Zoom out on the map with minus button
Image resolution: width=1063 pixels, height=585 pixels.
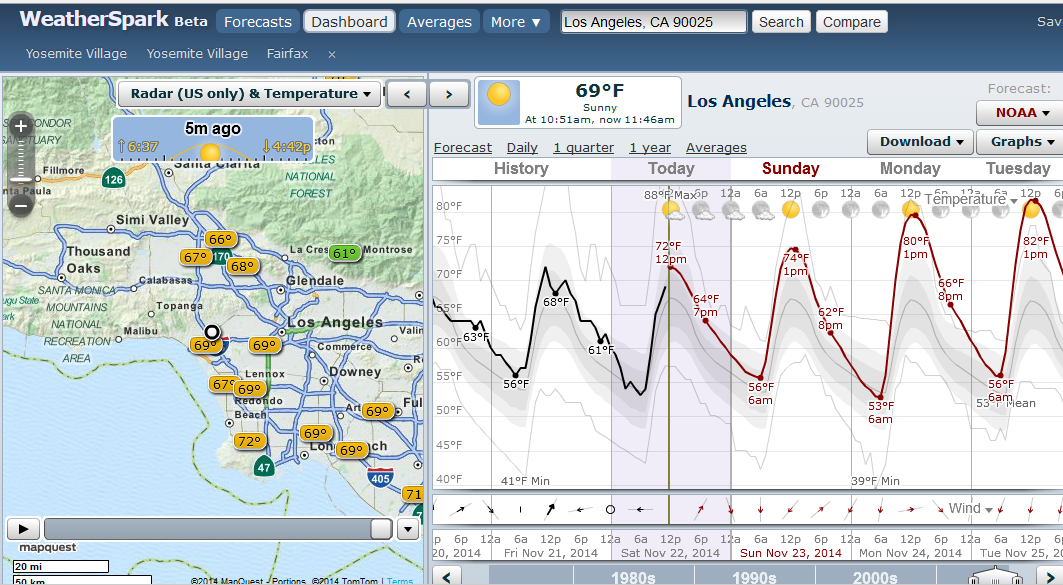(x=20, y=205)
